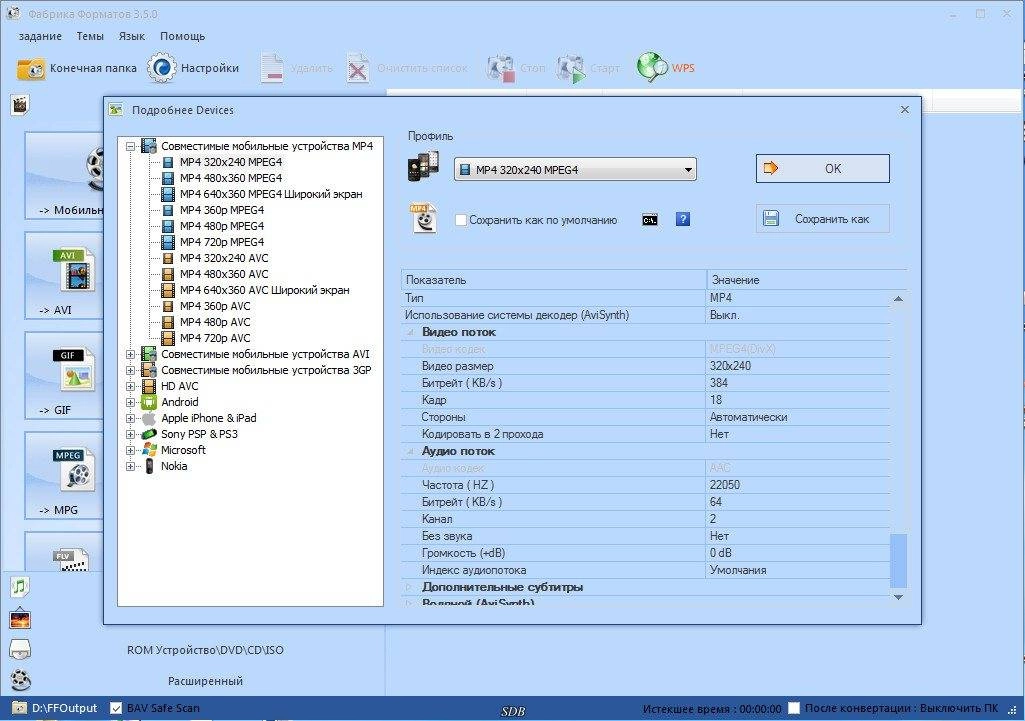The height and width of the screenshot is (721, 1025).
Task: Click the OK button
Action: 822,169
